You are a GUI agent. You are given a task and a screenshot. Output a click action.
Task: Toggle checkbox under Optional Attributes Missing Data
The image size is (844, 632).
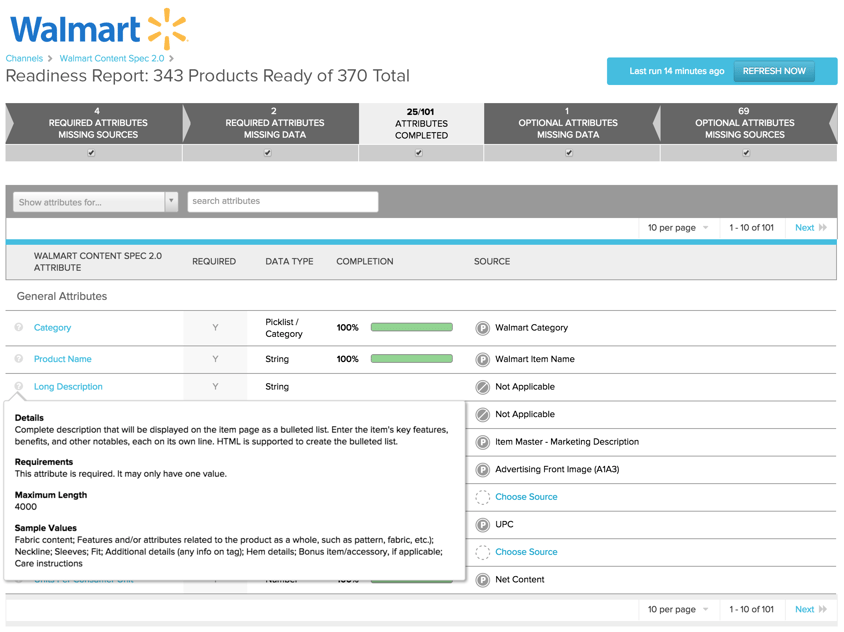(x=569, y=153)
